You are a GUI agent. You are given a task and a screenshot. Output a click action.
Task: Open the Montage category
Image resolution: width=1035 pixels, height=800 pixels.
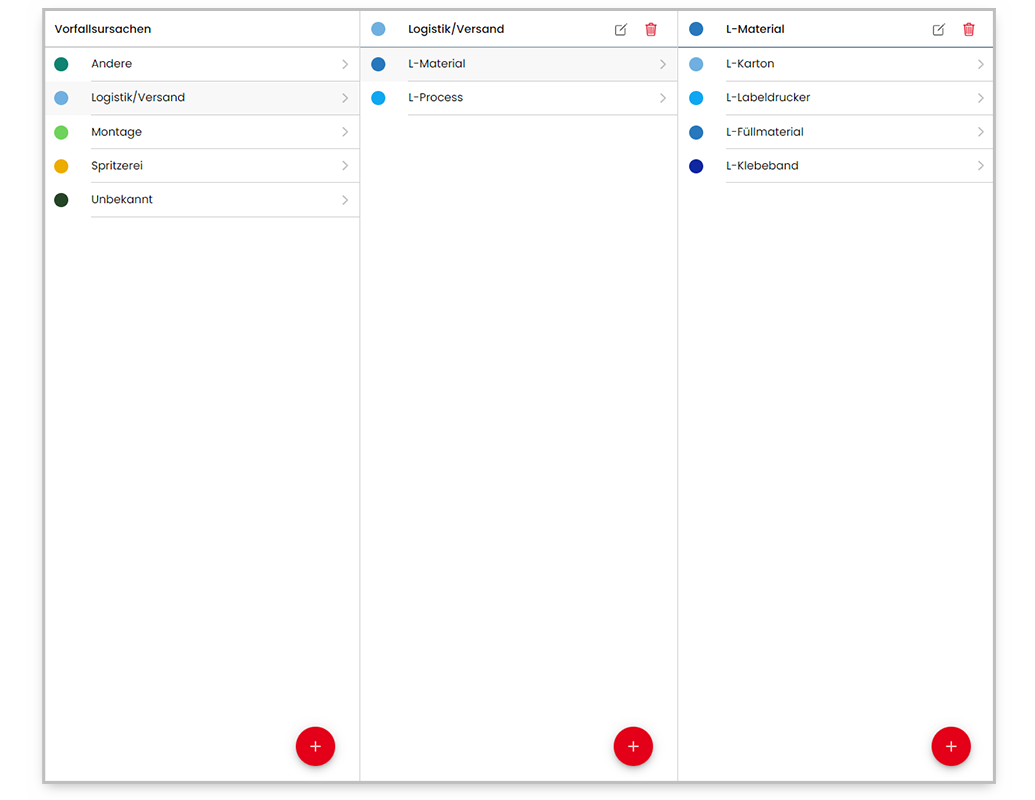pos(117,132)
